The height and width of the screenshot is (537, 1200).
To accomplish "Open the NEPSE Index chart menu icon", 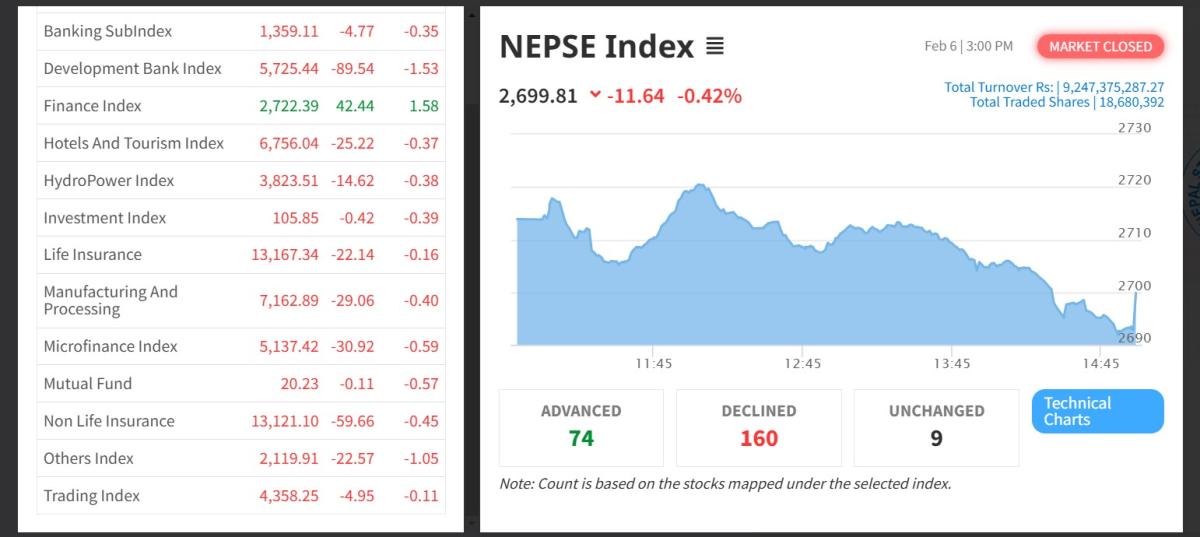I will 715,47.
